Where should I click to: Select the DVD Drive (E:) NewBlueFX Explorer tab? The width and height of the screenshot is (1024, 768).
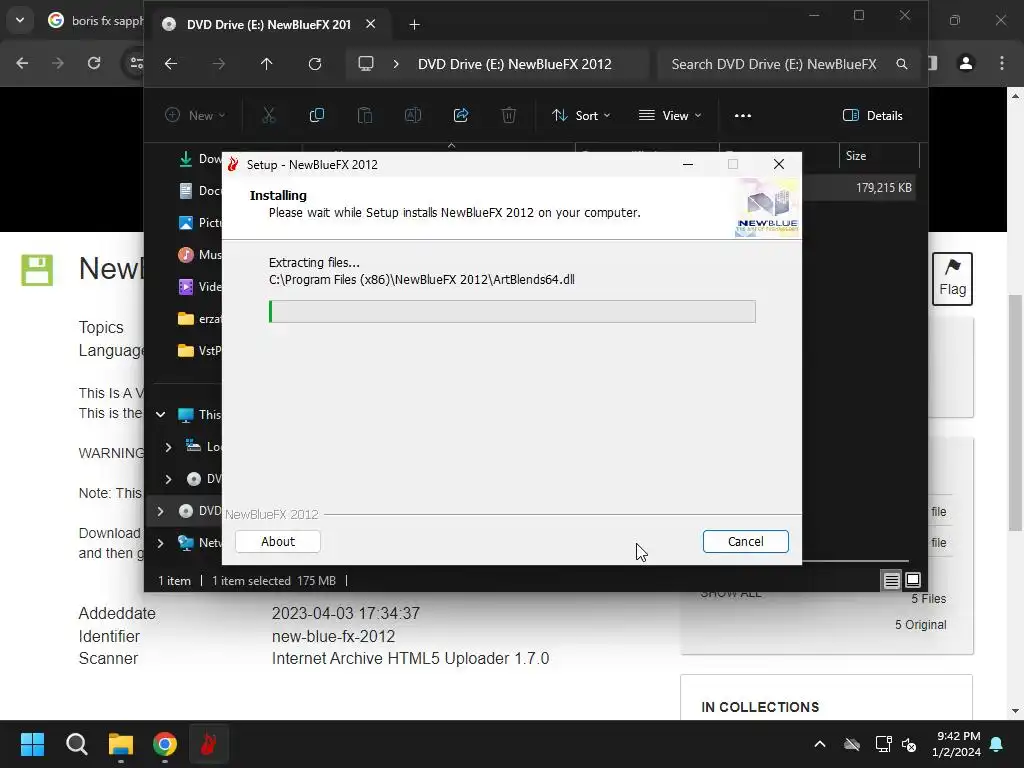click(268, 25)
